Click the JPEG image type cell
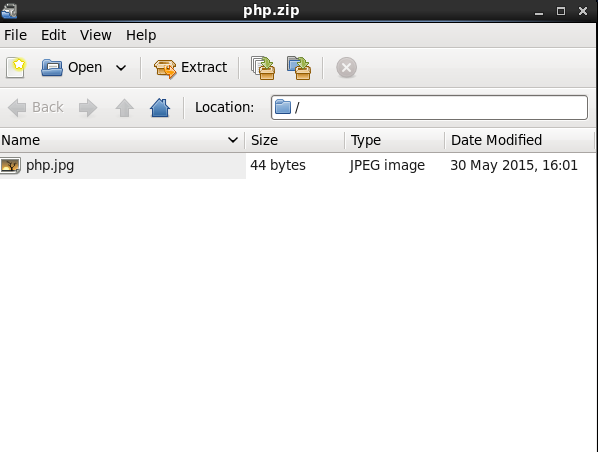 (x=387, y=166)
